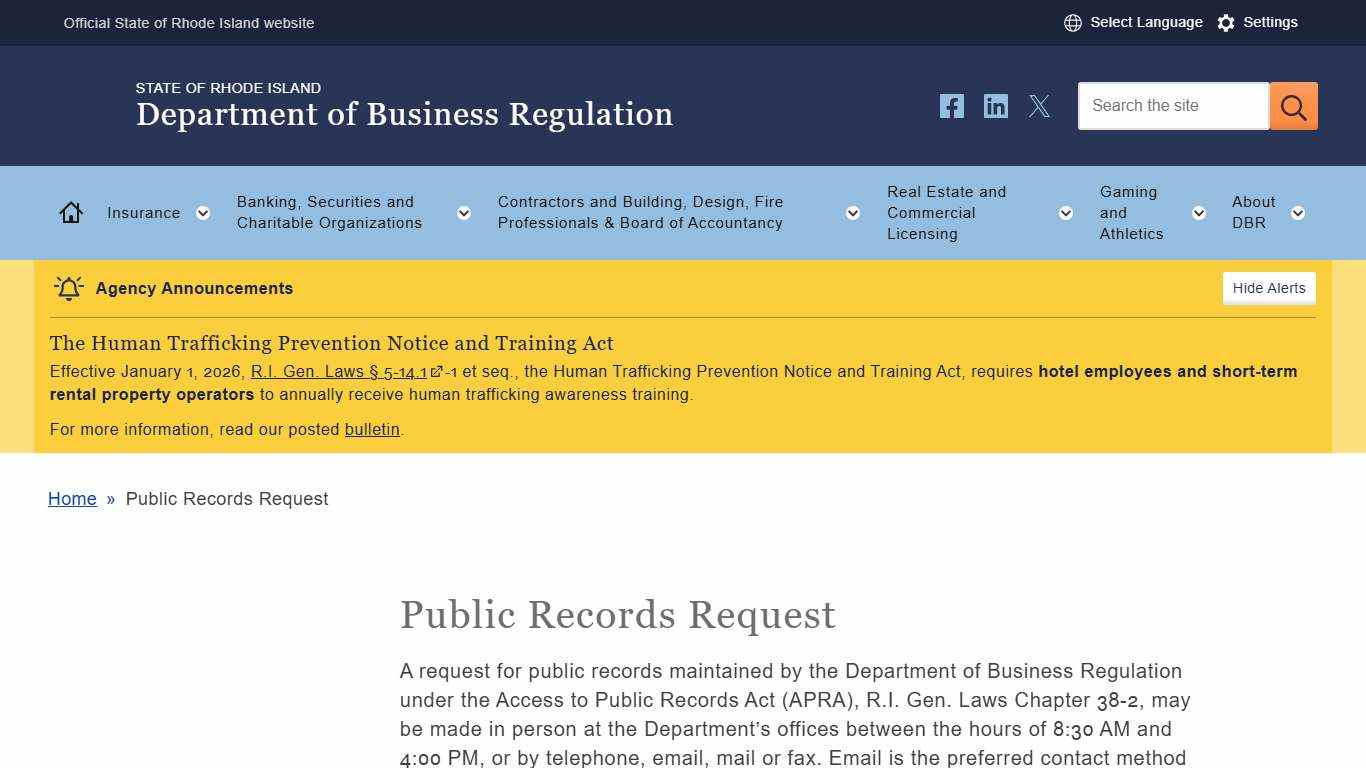Click the Settings gear icon
This screenshot has height=768, width=1366.
click(1226, 22)
